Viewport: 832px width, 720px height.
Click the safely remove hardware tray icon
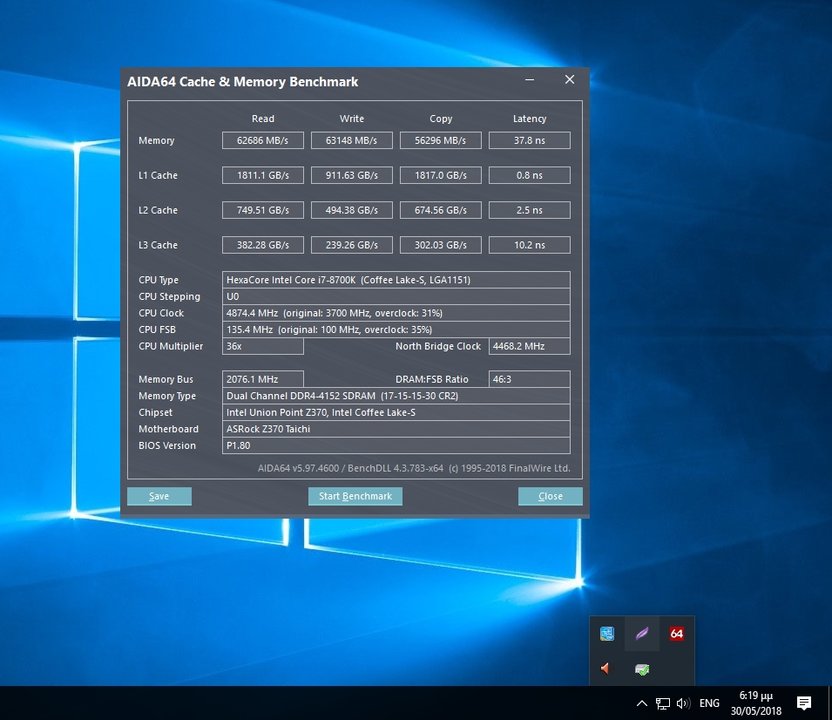click(642, 670)
